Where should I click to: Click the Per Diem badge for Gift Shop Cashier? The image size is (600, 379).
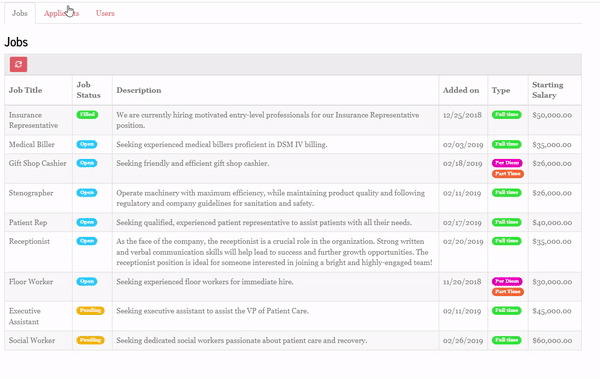[507, 163]
